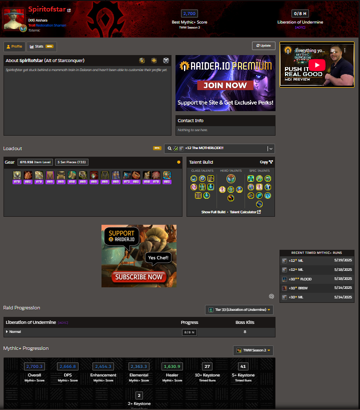Click the Update button
This screenshot has width=360, height=410.
(x=264, y=46)
